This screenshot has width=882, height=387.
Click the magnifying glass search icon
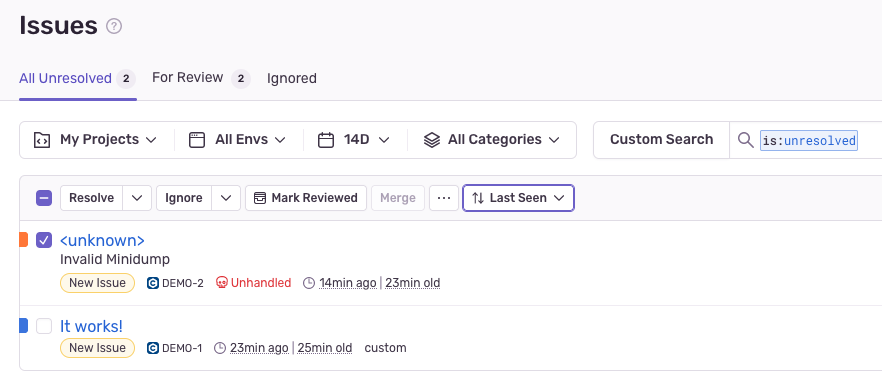tap(745, 140)
